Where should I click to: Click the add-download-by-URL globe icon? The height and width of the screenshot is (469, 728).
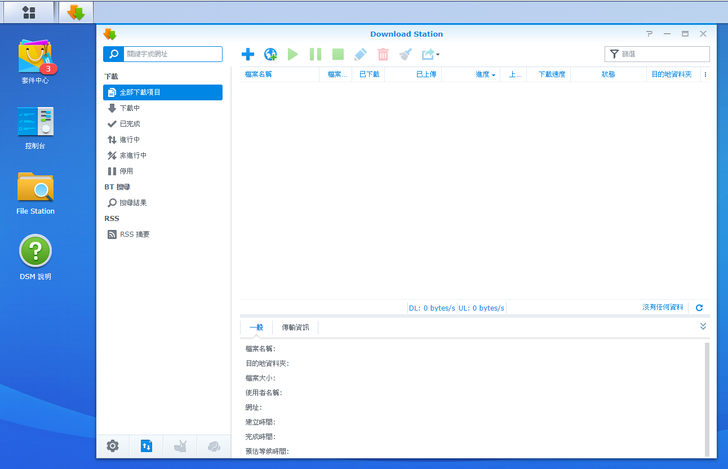point(270,54)
